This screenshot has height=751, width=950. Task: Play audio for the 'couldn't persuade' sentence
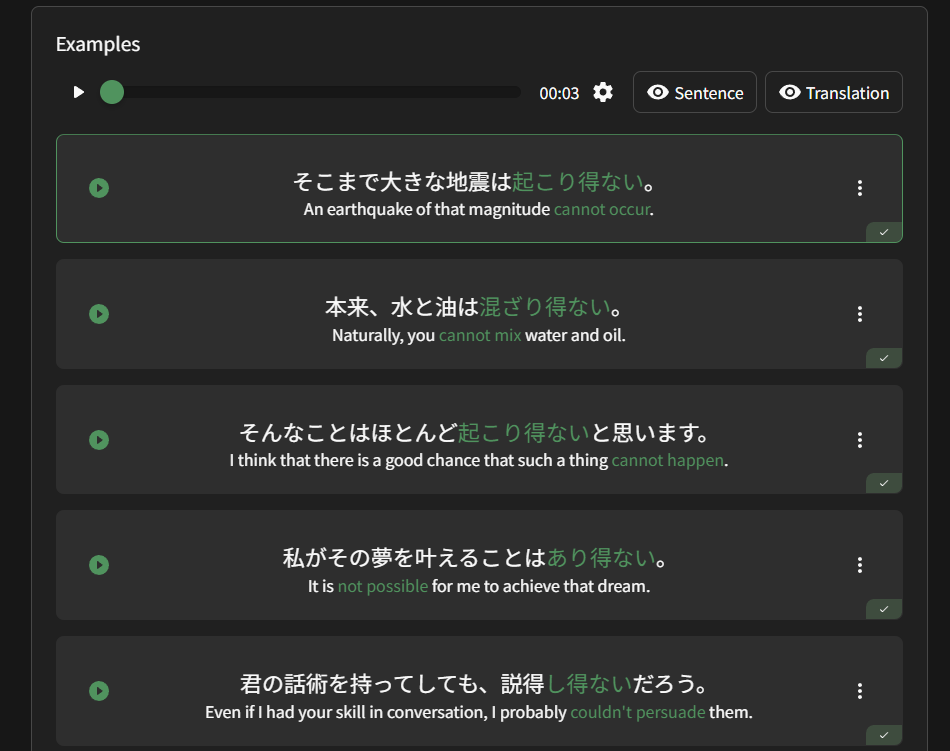point(99,691)
